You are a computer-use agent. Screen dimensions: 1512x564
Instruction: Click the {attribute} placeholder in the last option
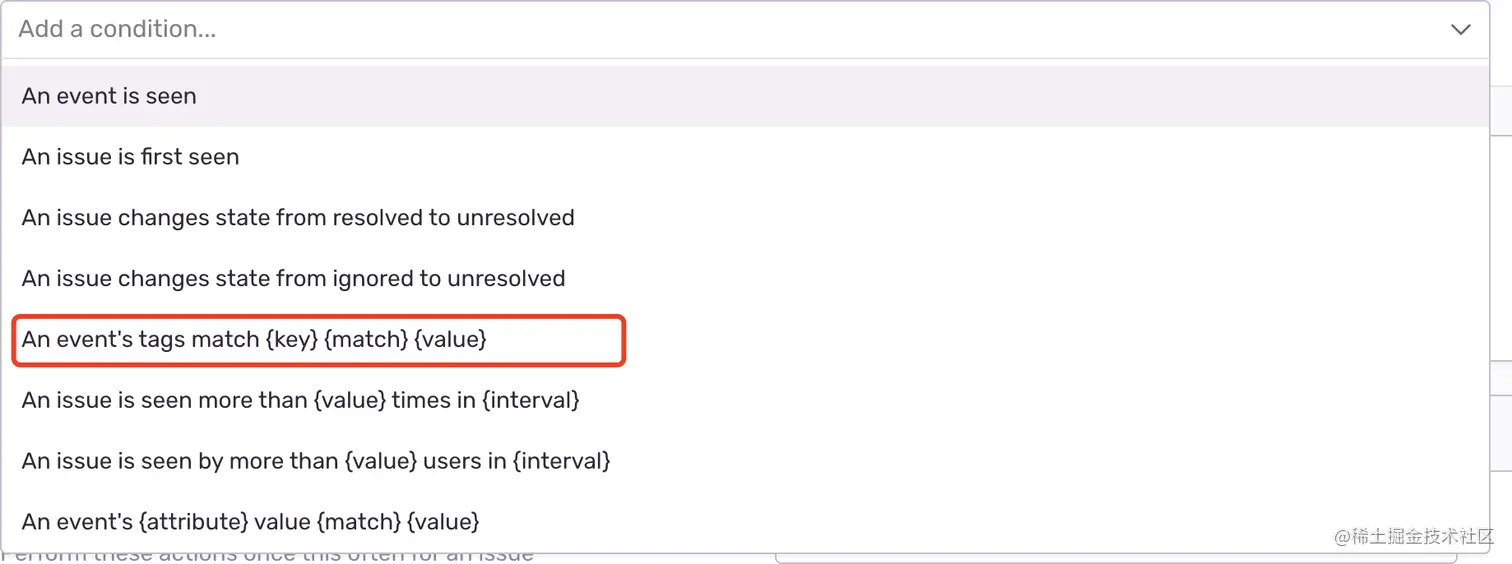point(194,521)
